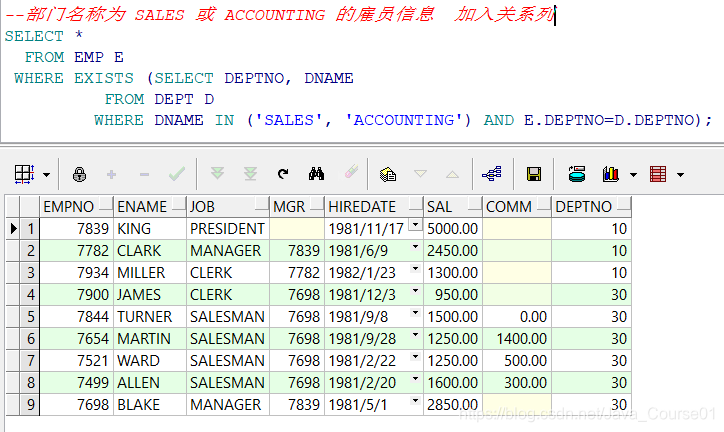The image size is (724, 432).
Task: Click the ALLEN name cell
Action: [x=150, y=383]
